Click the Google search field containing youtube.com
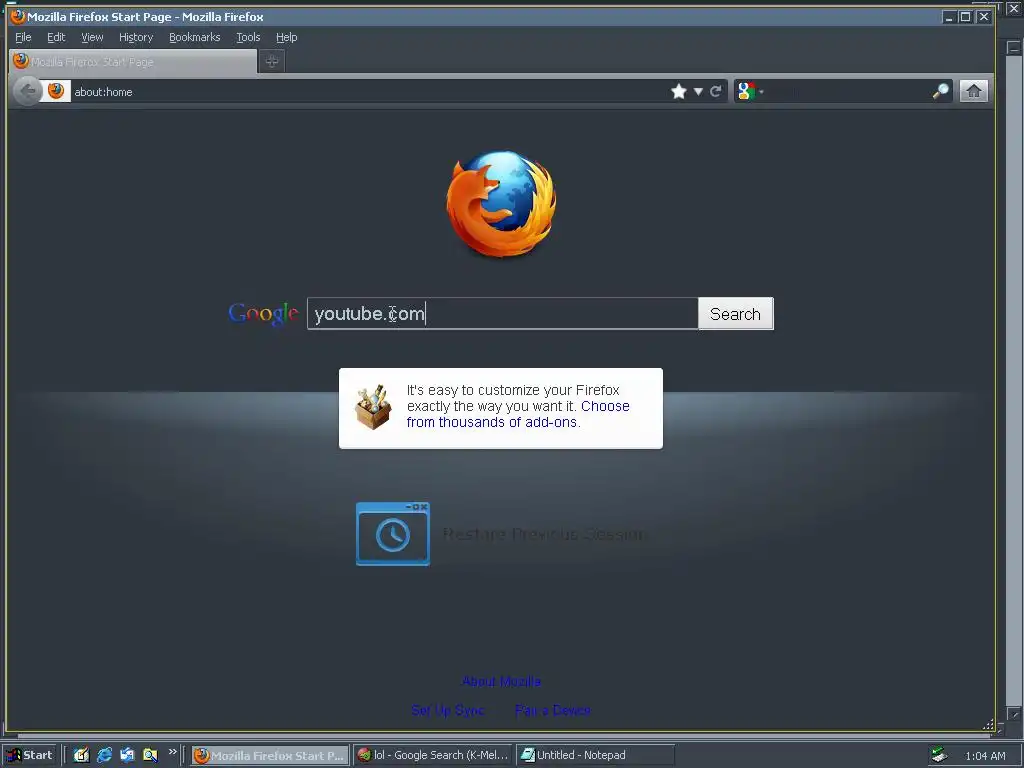Image resolution: width=1024 pixels, height=768 pixels. tap(502, 313)
